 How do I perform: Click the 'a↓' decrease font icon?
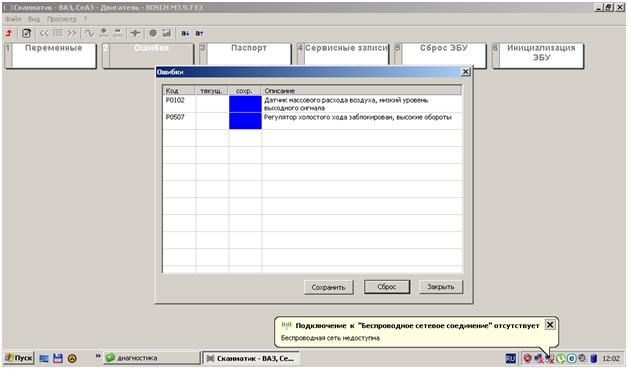click(185, 33)
